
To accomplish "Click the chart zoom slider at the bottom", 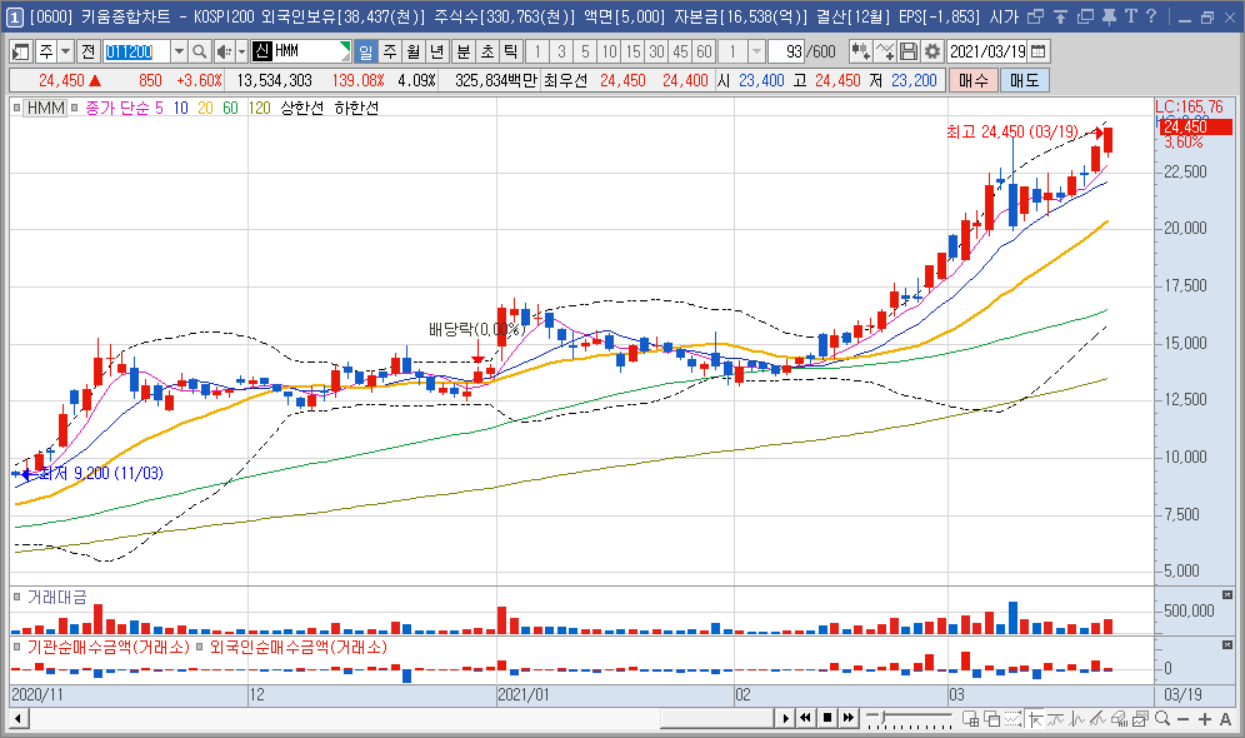I will click(x=908, y=718).
